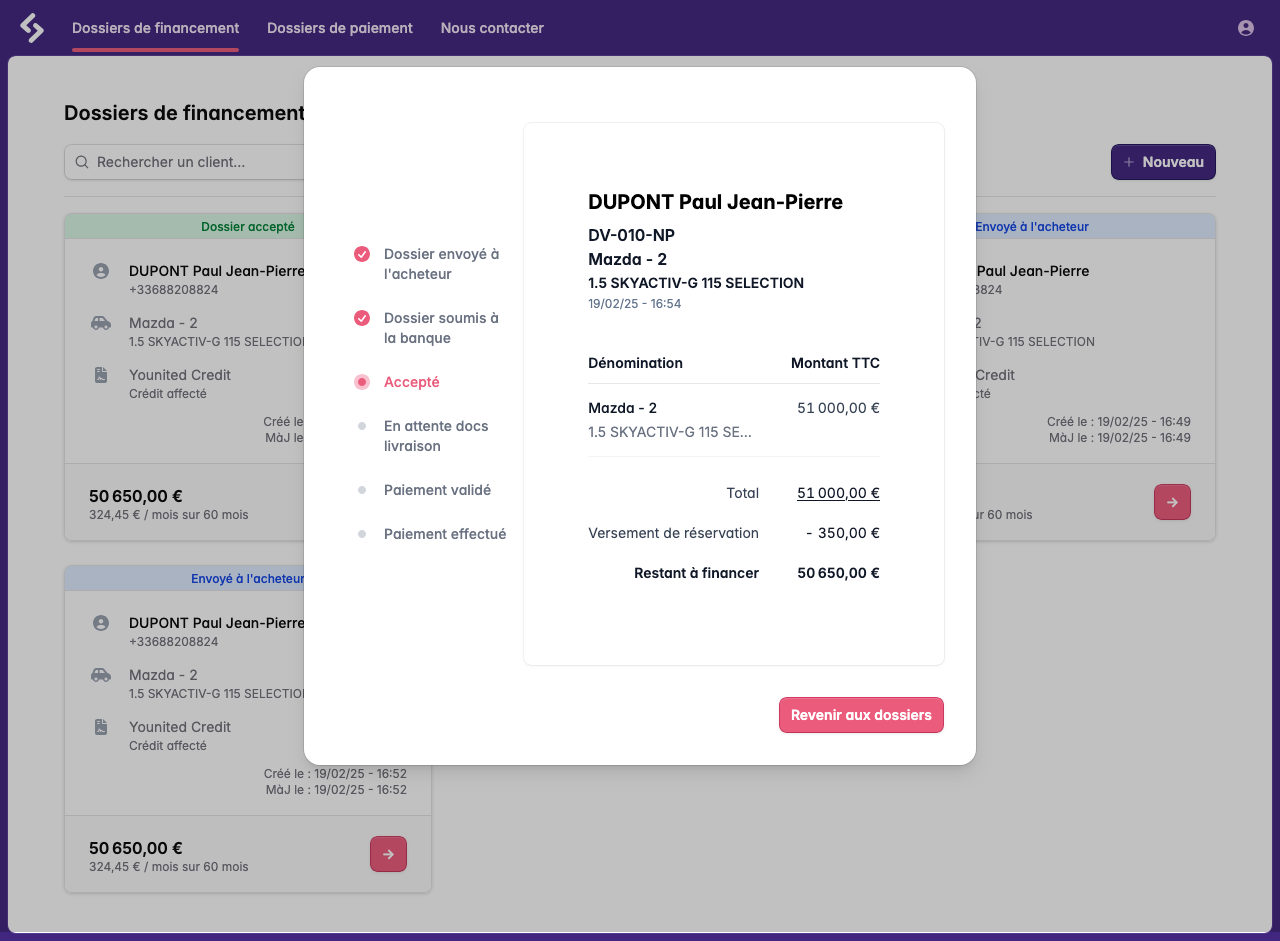Click the person icon on the lower DUPONT card
Viewport: 1280px width, 941px height.
(x=100, y=622)
